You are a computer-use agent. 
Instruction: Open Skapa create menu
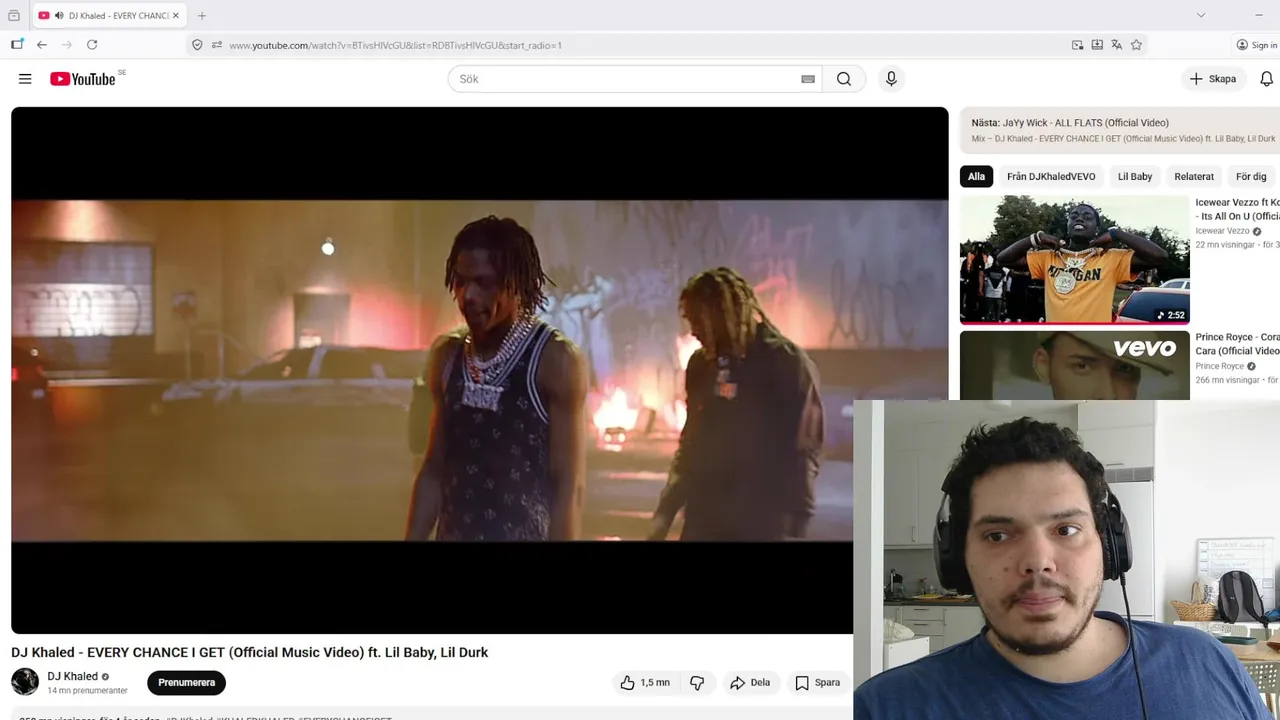point(1213,79)
